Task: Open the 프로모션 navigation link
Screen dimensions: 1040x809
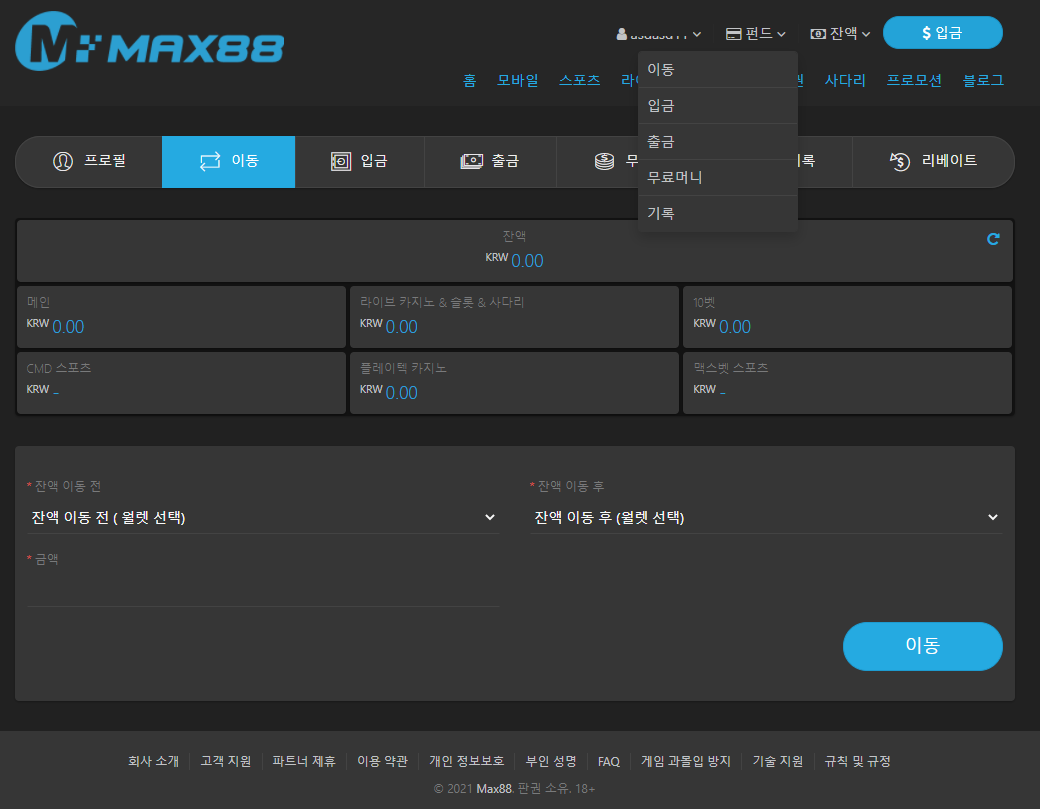Action: tap(913, 80)
